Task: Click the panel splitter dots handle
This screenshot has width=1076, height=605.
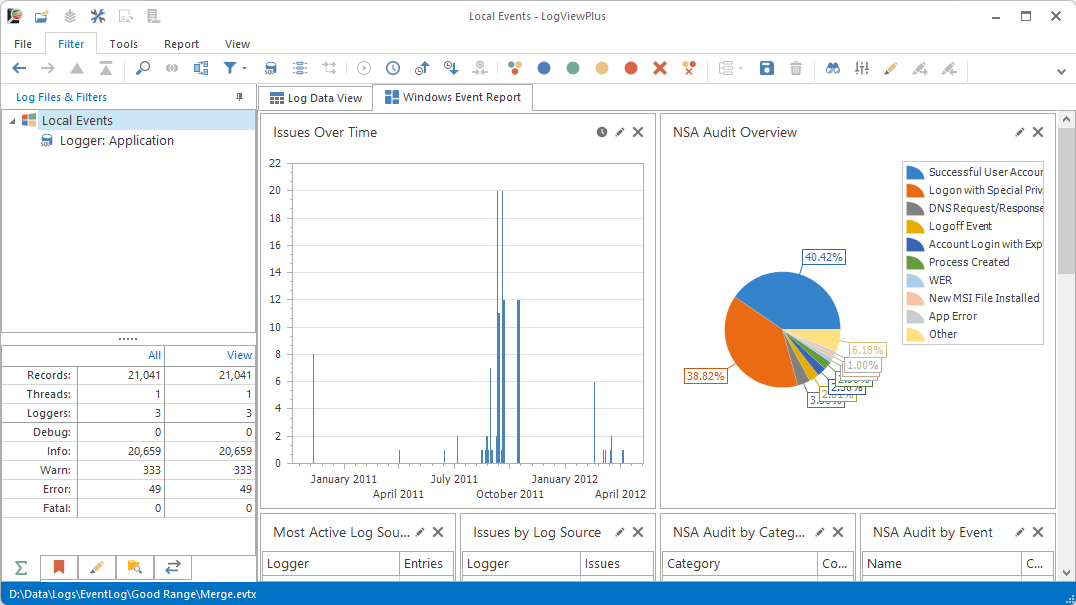Action: coord(128,339)
